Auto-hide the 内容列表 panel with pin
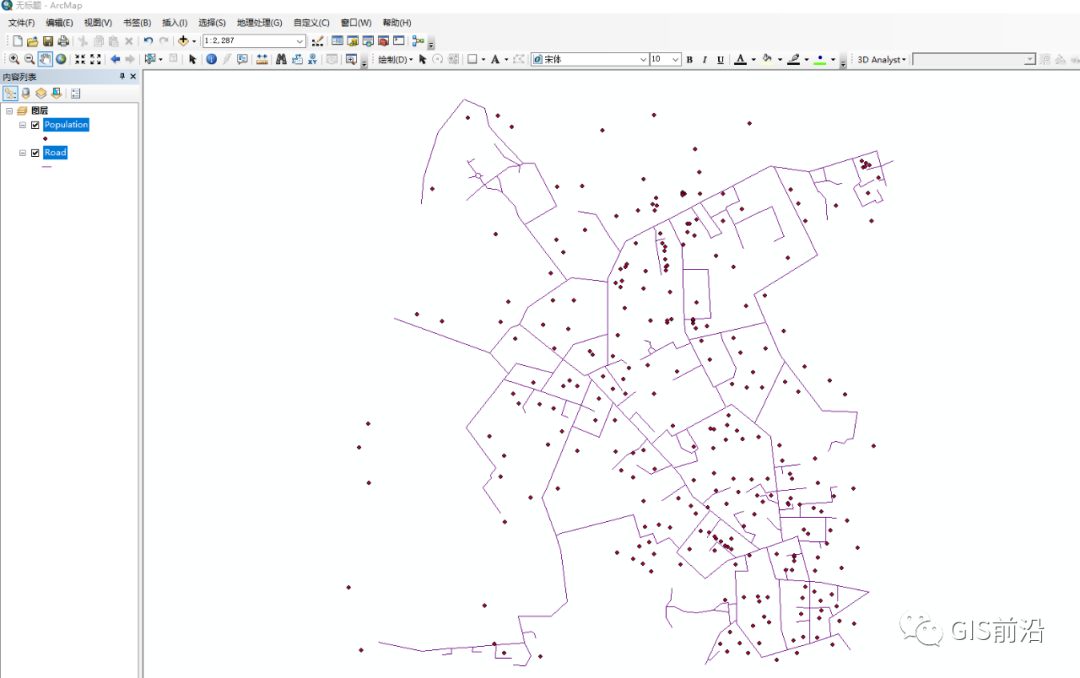1080x678 pixels. (x=122, y=76)
